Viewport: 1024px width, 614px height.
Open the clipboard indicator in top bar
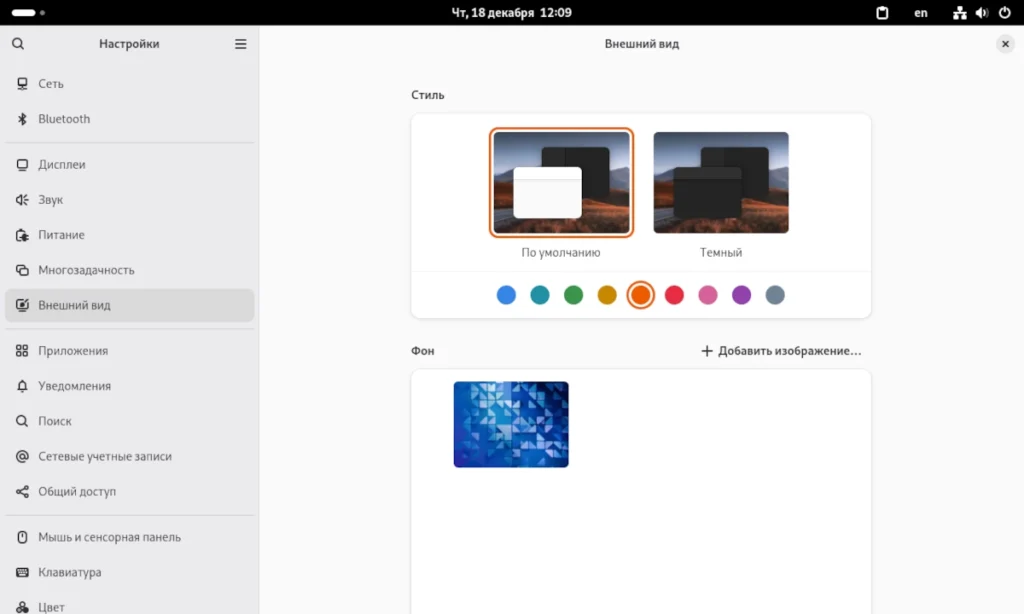pyautogui.click(x=882, y=12)
